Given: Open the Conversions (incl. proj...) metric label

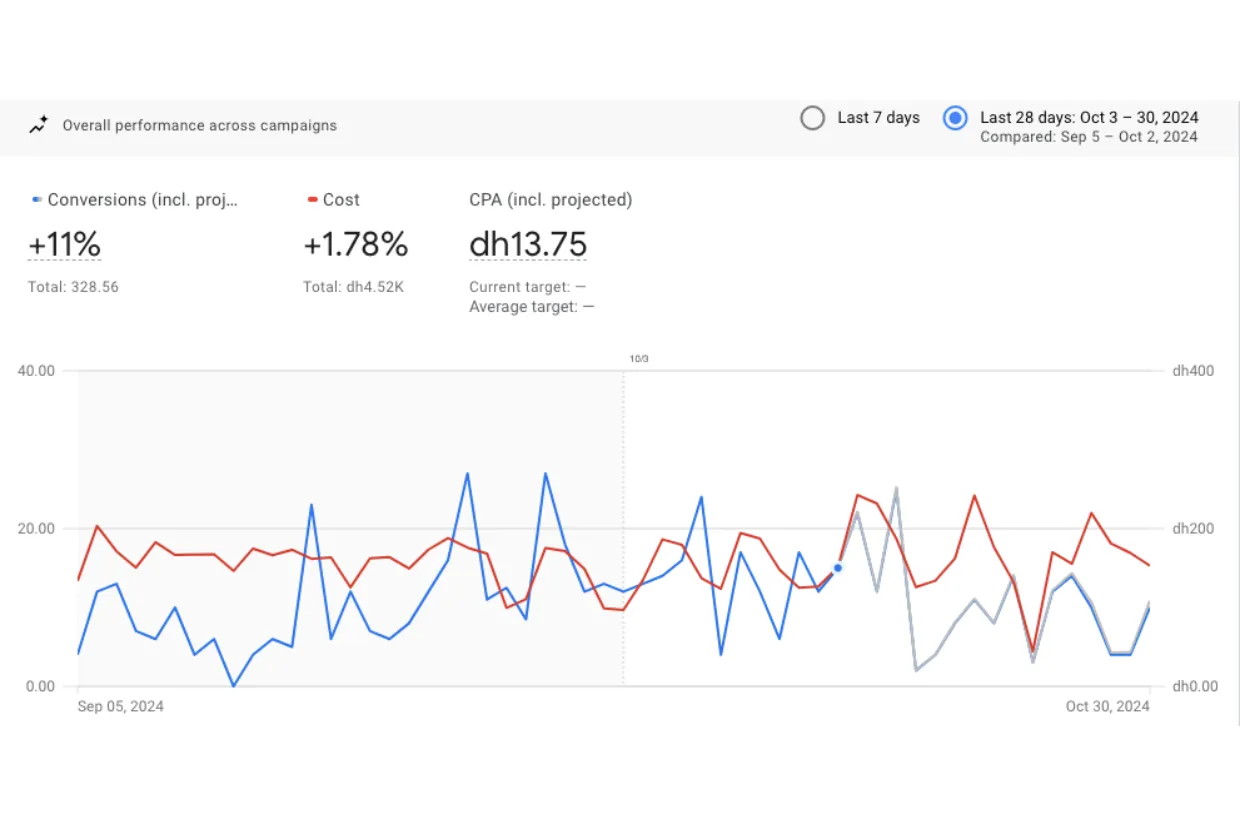Looking at the screenshot, I should [x=143, y=200].
